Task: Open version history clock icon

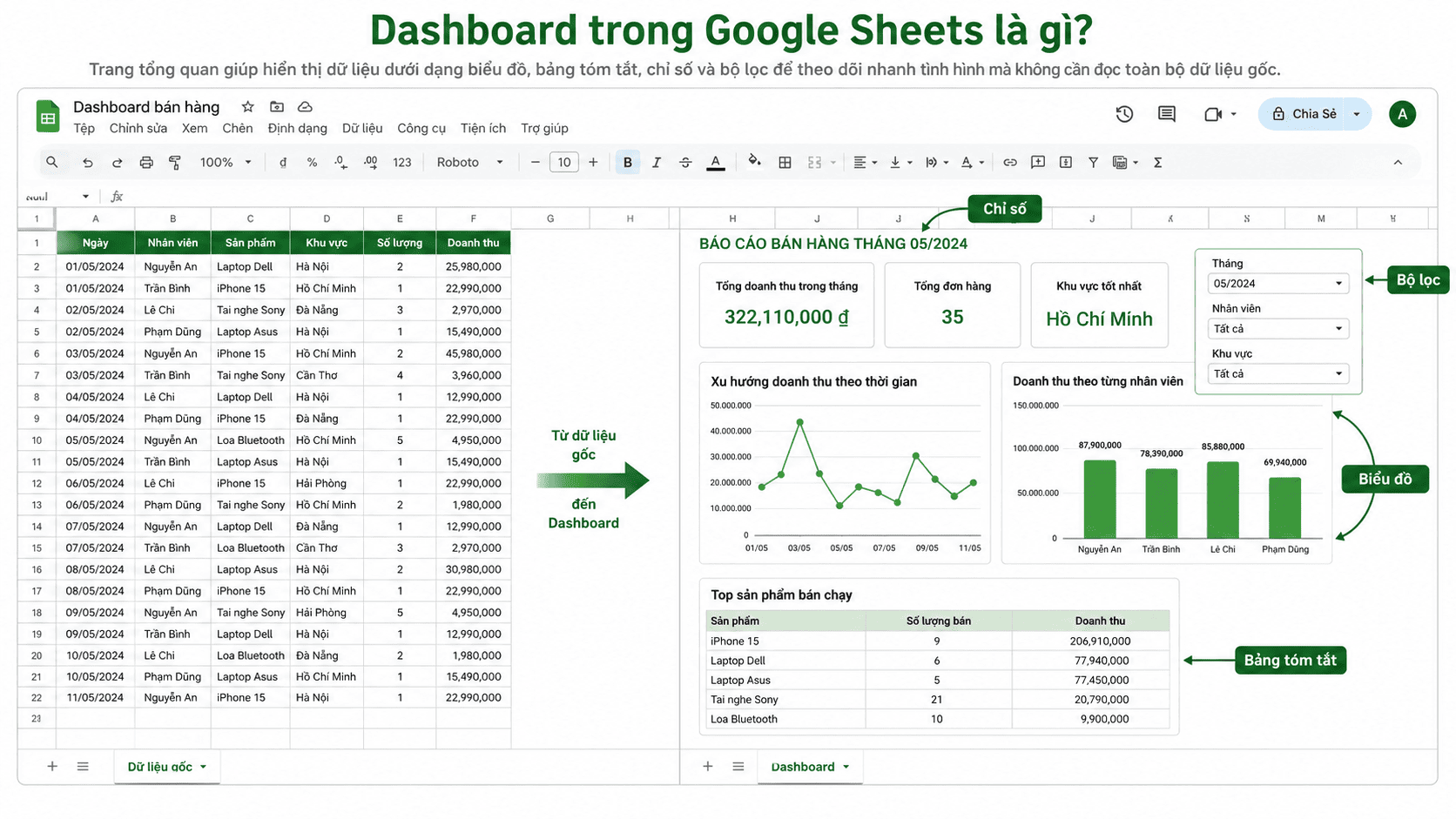Action: coord(1124,114)
